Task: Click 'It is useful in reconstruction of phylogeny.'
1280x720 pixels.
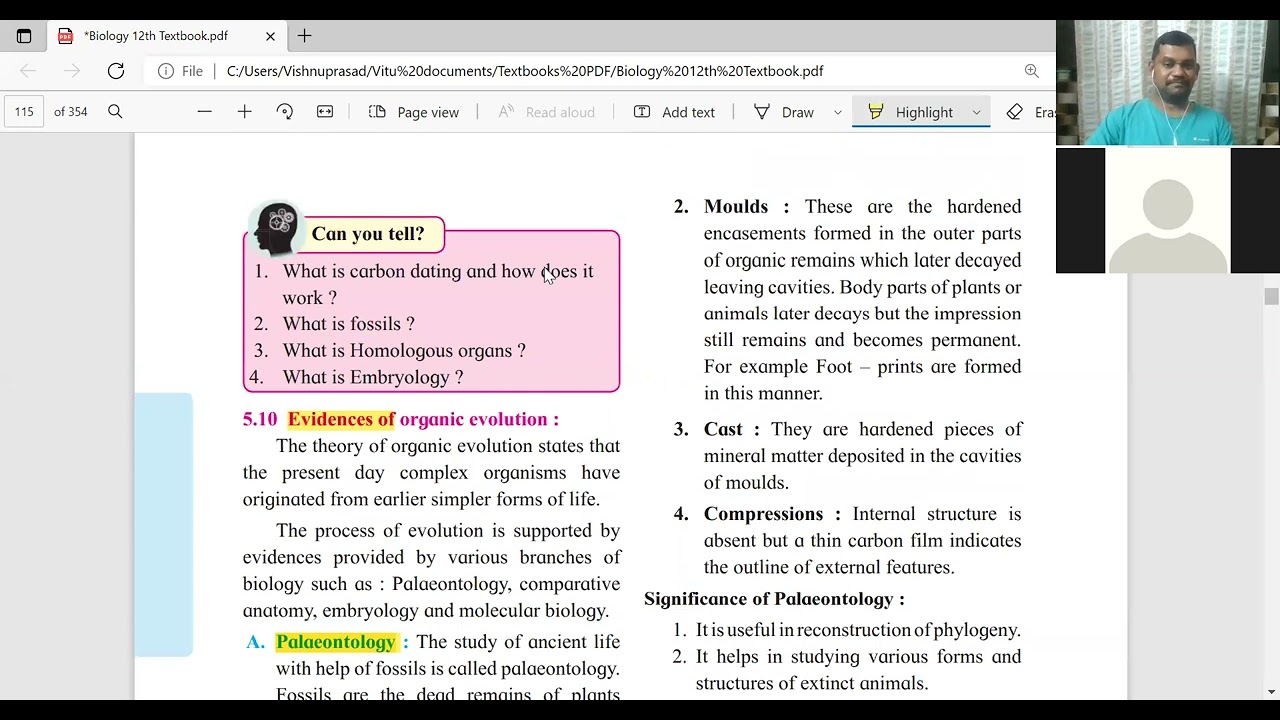Action: pos(858,630)
